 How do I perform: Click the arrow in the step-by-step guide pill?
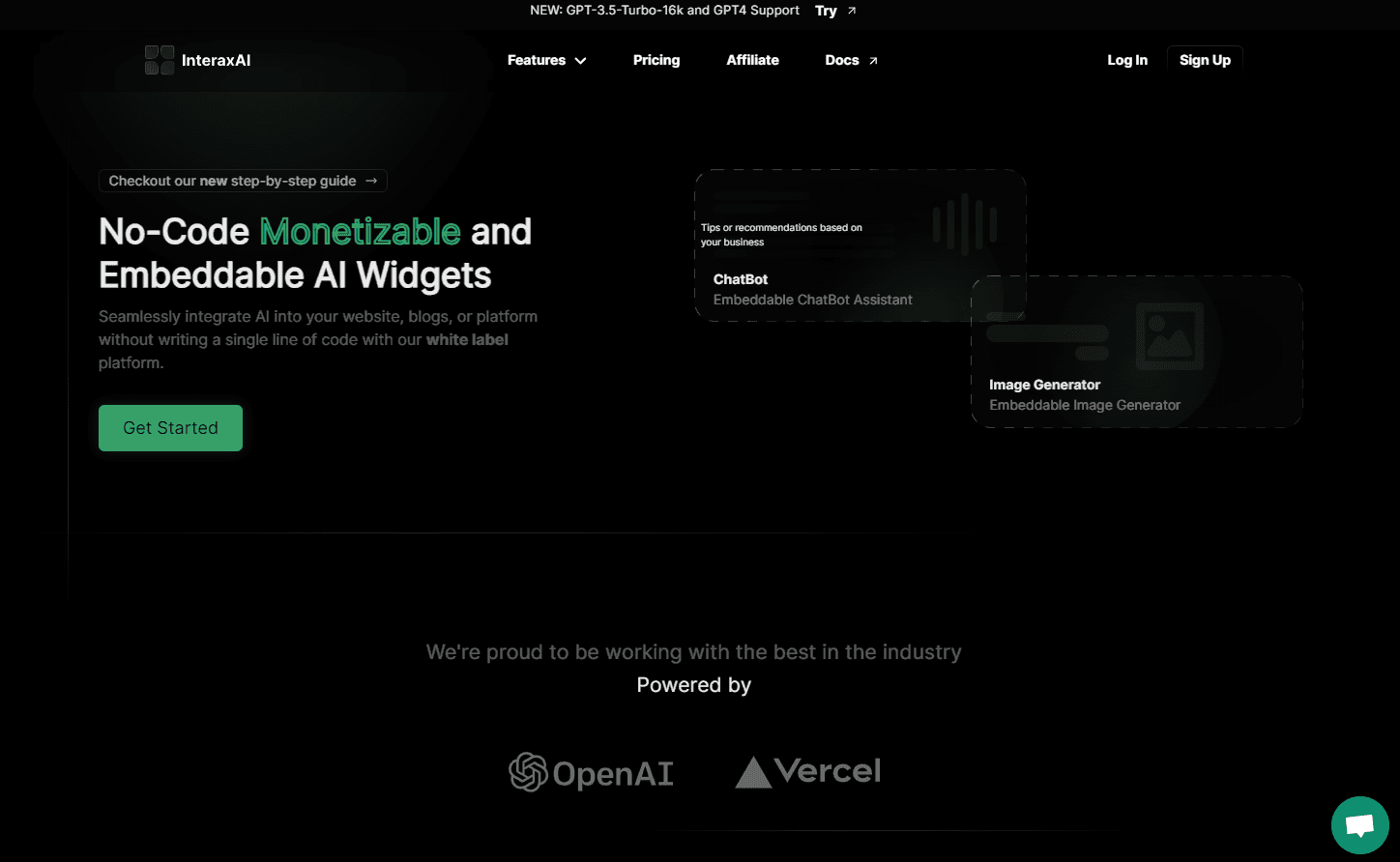coord(371,181)
